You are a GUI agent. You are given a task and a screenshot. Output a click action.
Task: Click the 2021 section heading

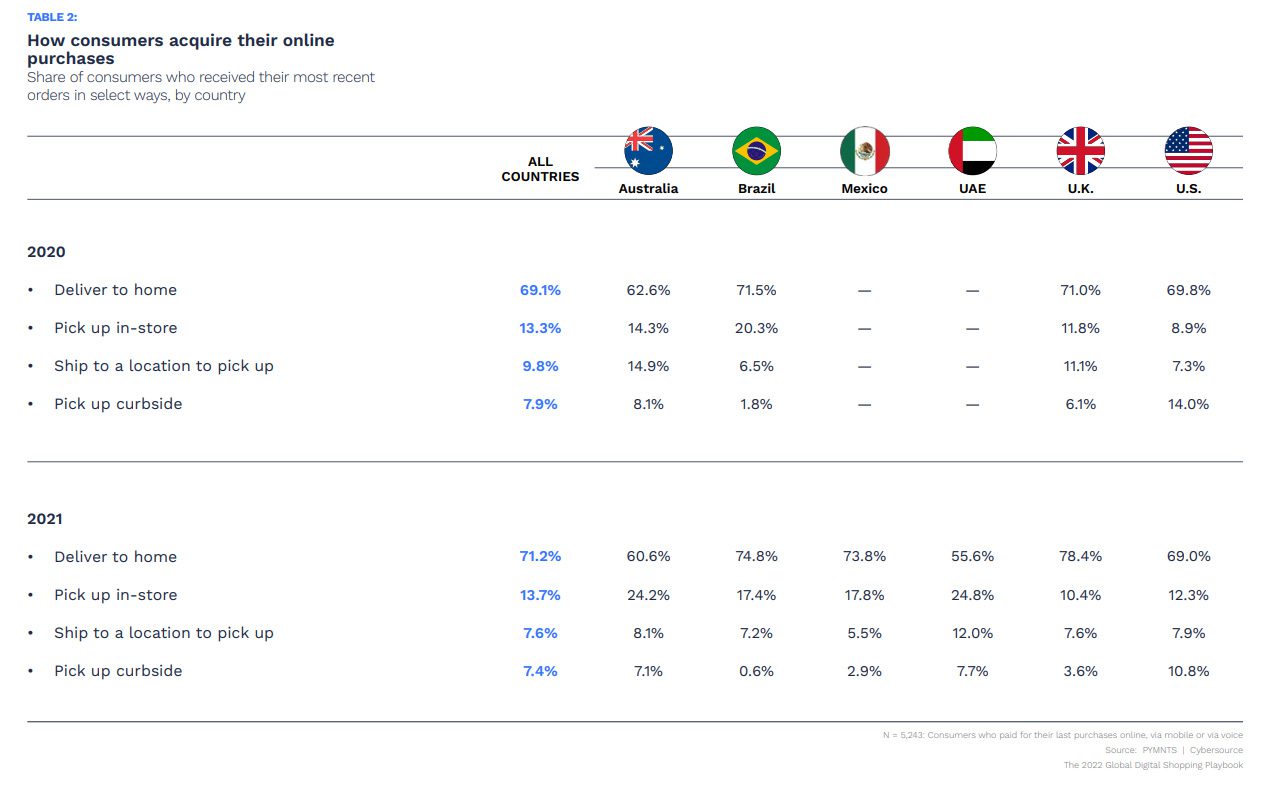click(45, 519)
